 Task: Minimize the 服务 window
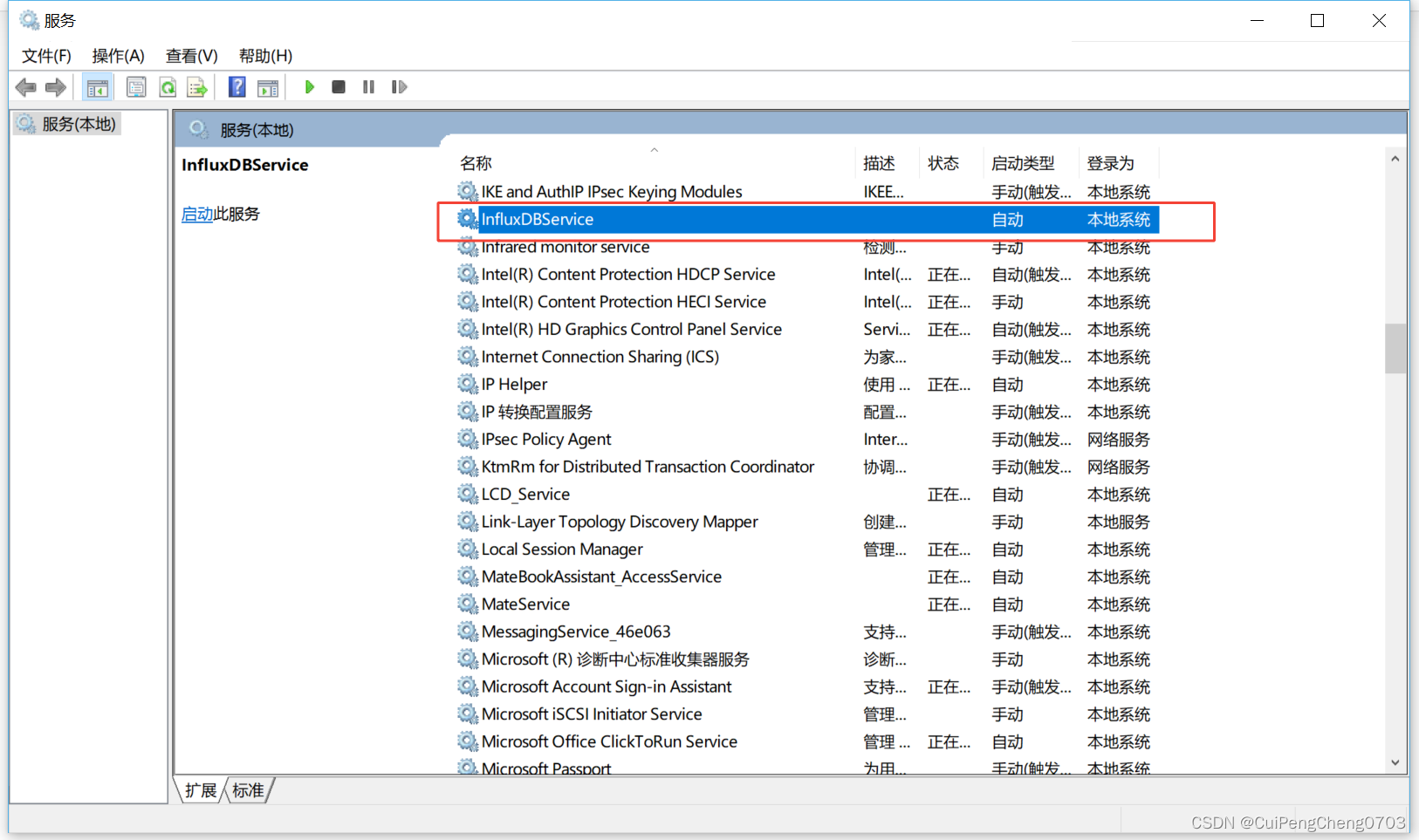[x=1257, y=20]
